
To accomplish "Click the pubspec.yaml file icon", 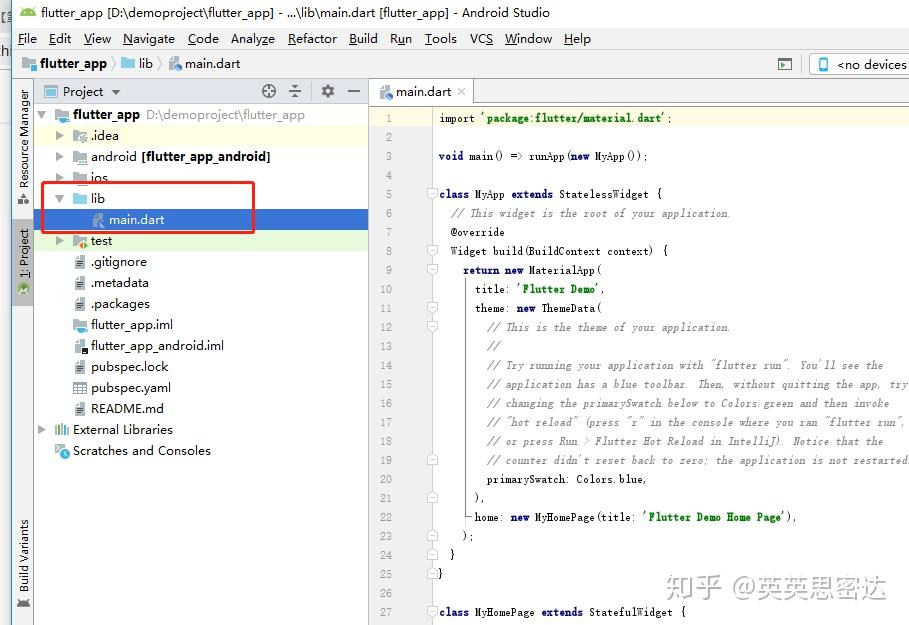I will click(x=80, y=388).
